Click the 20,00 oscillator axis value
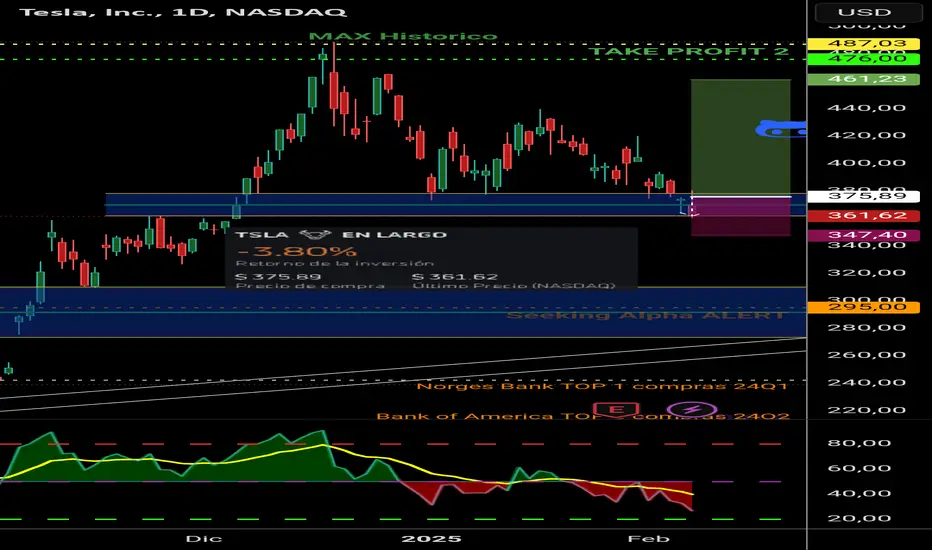932x550 pixels. pyautogui.click(x=859, y=518)
